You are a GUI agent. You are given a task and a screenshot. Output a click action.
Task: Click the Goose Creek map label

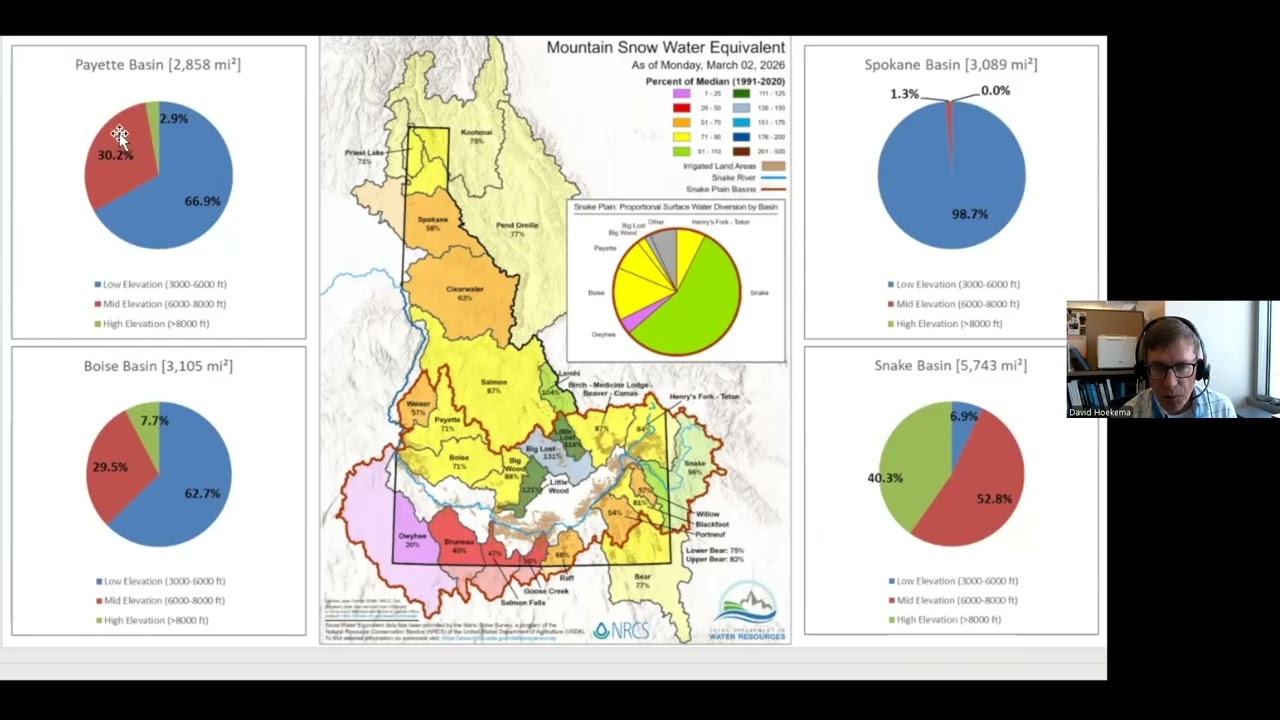tap(547, 591)
